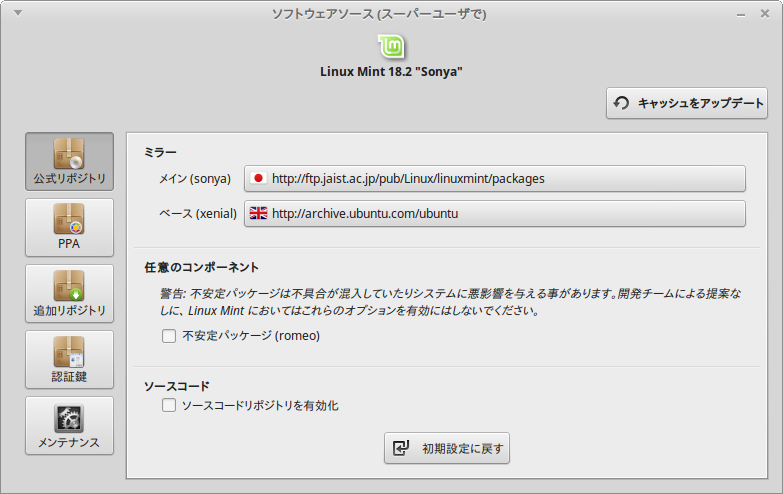Click the 初期設定に戻す button
783x494 pixels.
pos(447,448)
